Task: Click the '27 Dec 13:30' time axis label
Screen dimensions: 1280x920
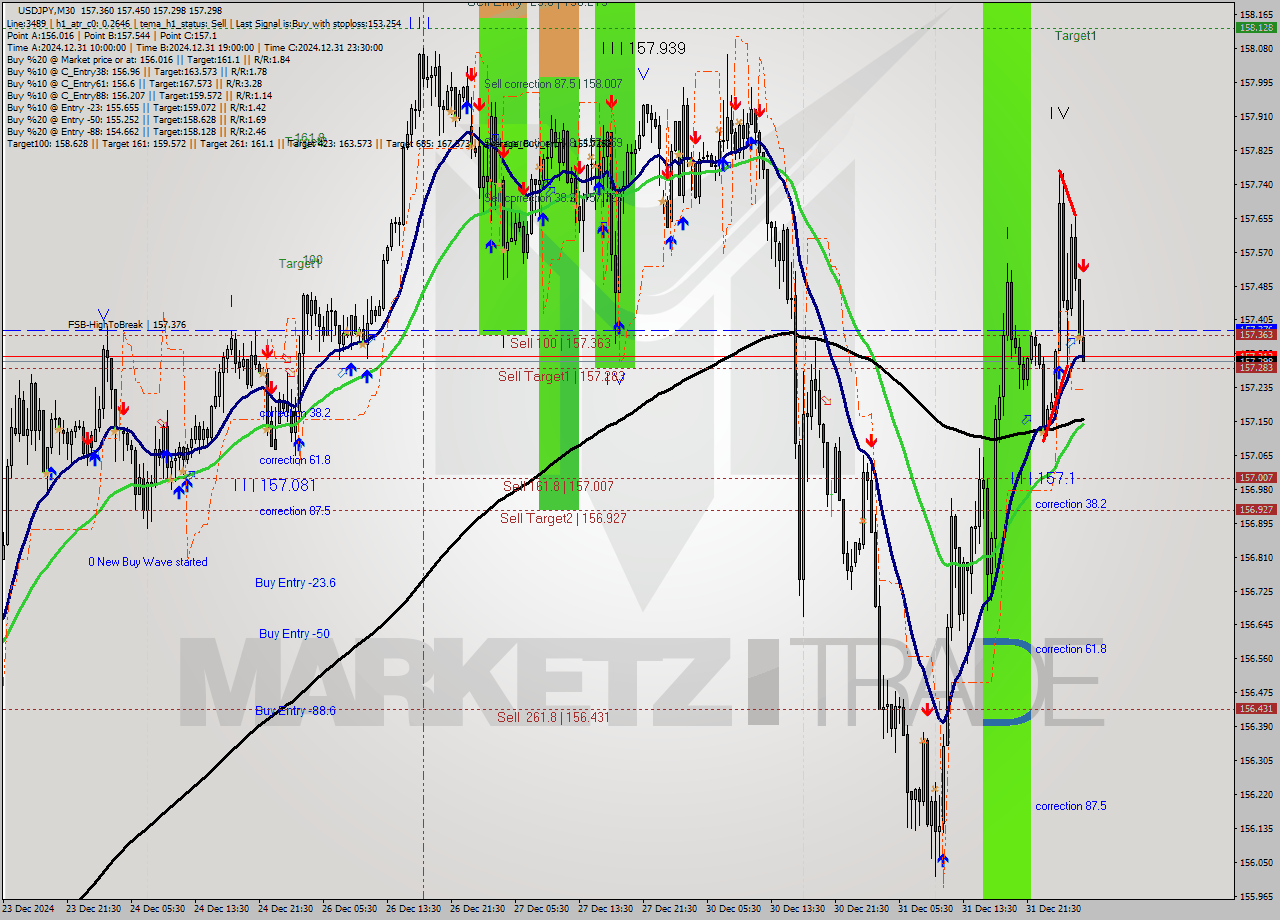Action: tap(605, 909)
